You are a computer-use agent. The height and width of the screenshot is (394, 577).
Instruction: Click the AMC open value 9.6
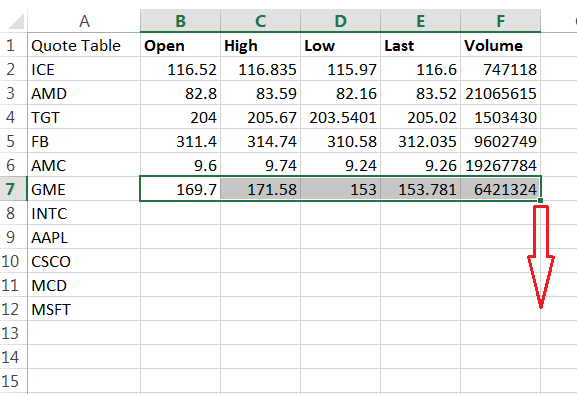[x=180, y=165]
